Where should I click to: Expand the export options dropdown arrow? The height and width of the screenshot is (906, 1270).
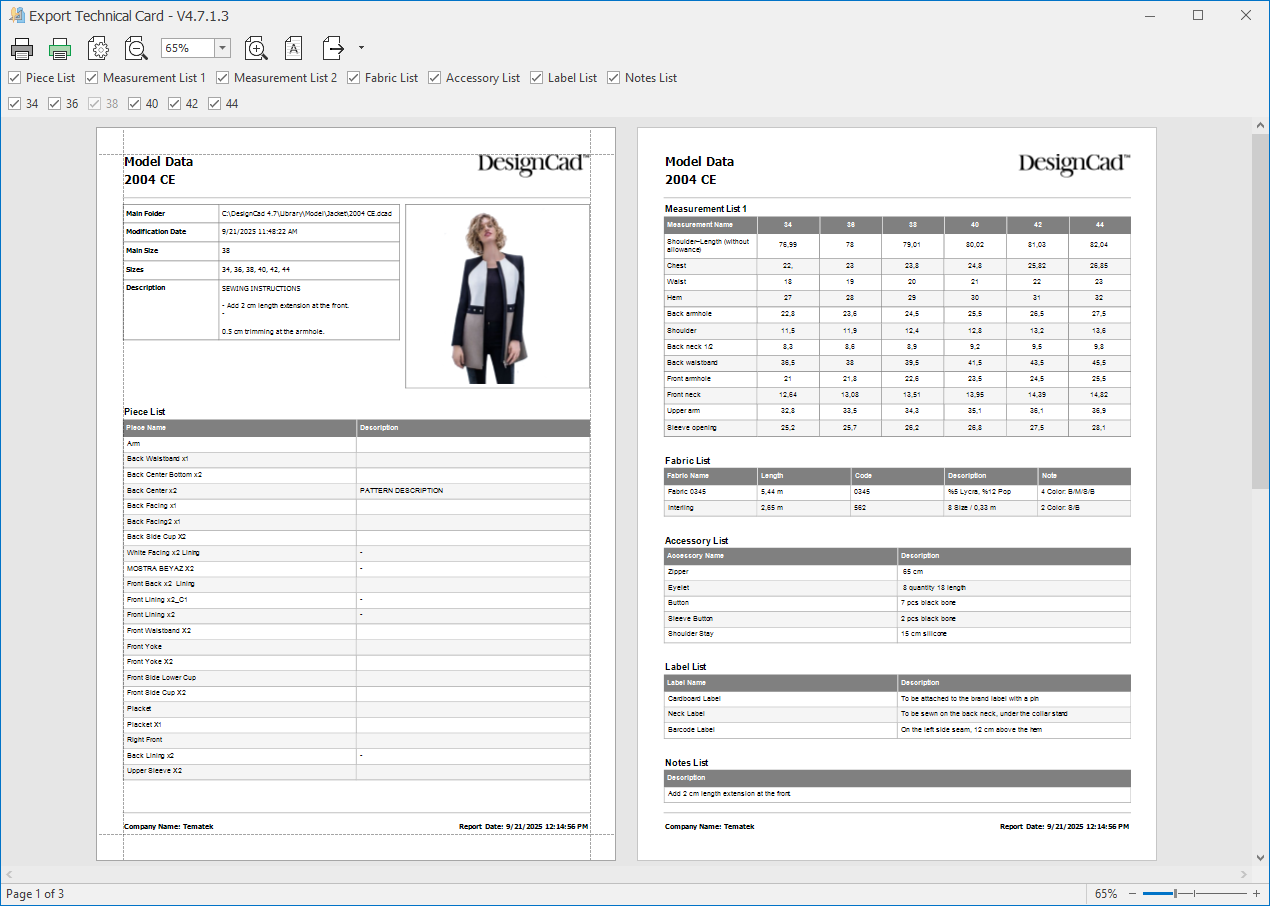pos(361,47)
